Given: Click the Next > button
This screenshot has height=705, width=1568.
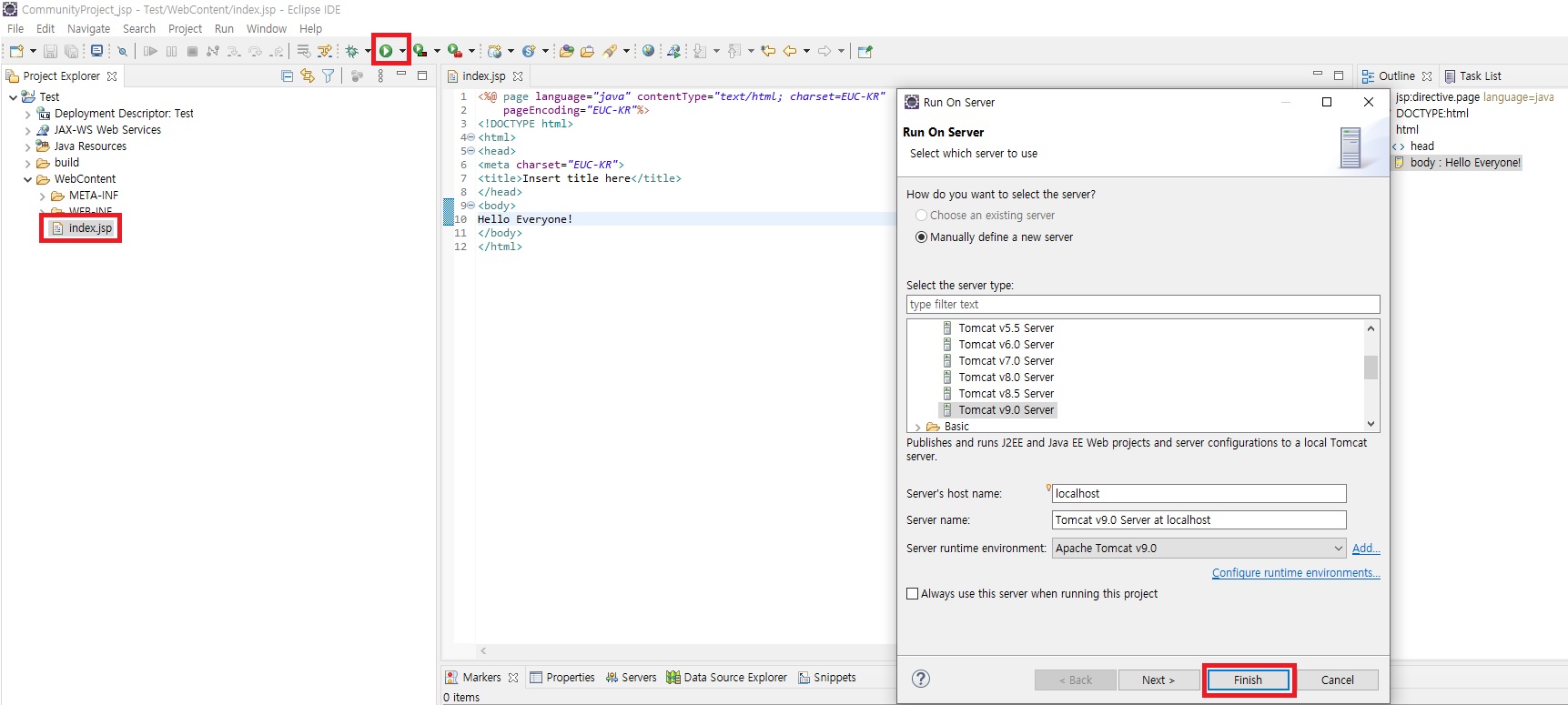Looking at the screenshot, I should pos(1158,680).
